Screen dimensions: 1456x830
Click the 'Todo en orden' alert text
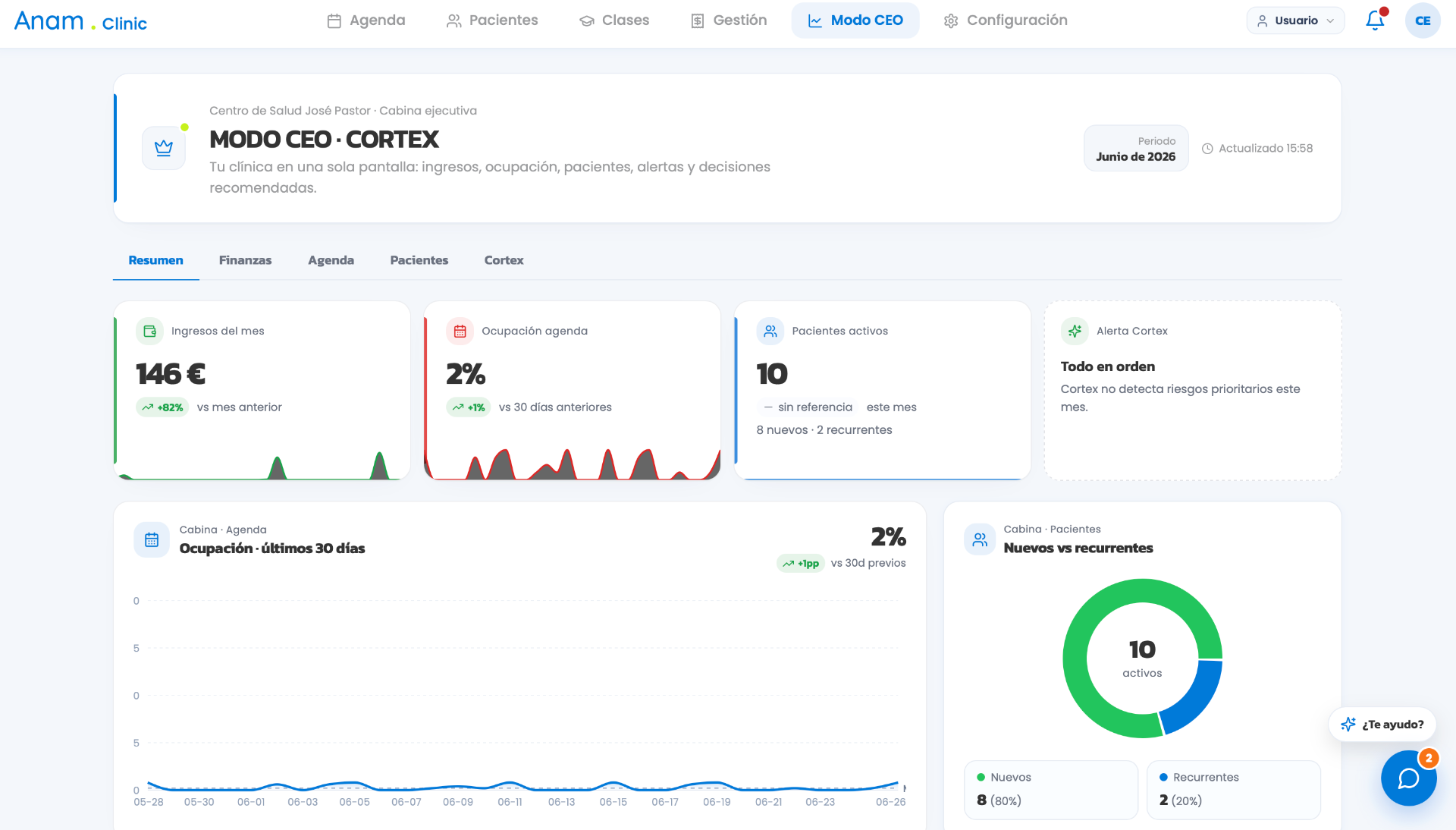(x=1107, y=366)
